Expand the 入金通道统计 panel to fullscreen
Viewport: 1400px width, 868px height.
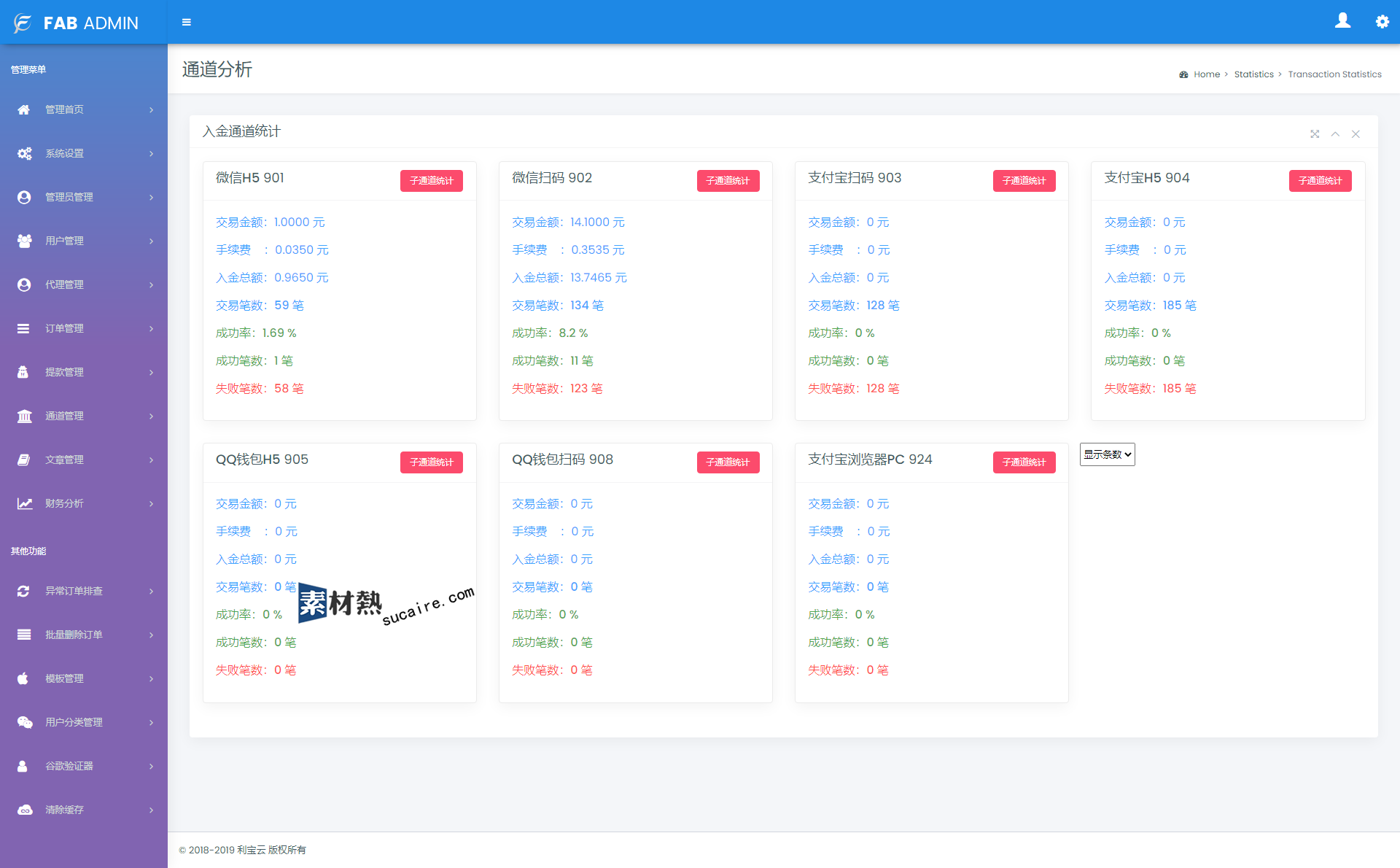pyautogui.click(x=1315, y=134)
